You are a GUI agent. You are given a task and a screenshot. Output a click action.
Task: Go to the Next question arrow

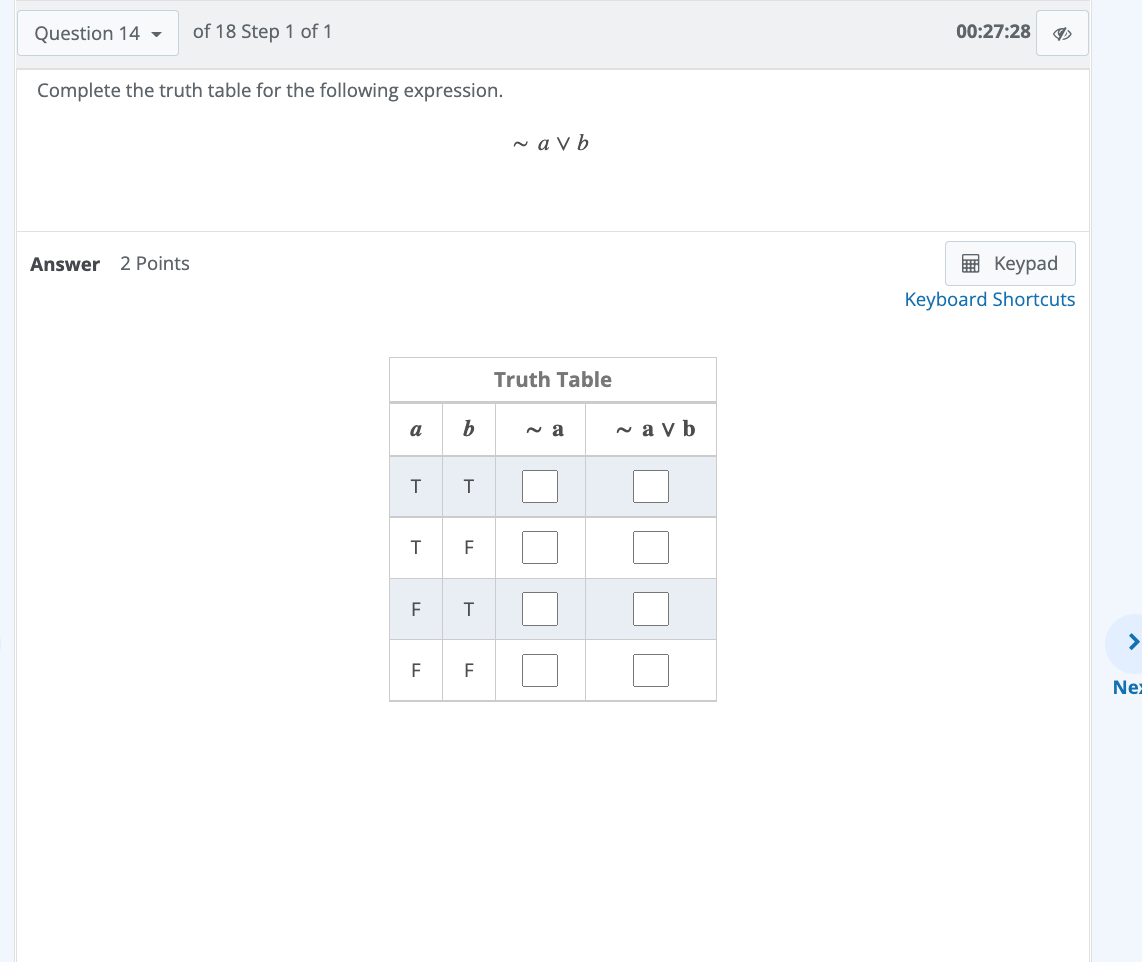(1131, 642)
